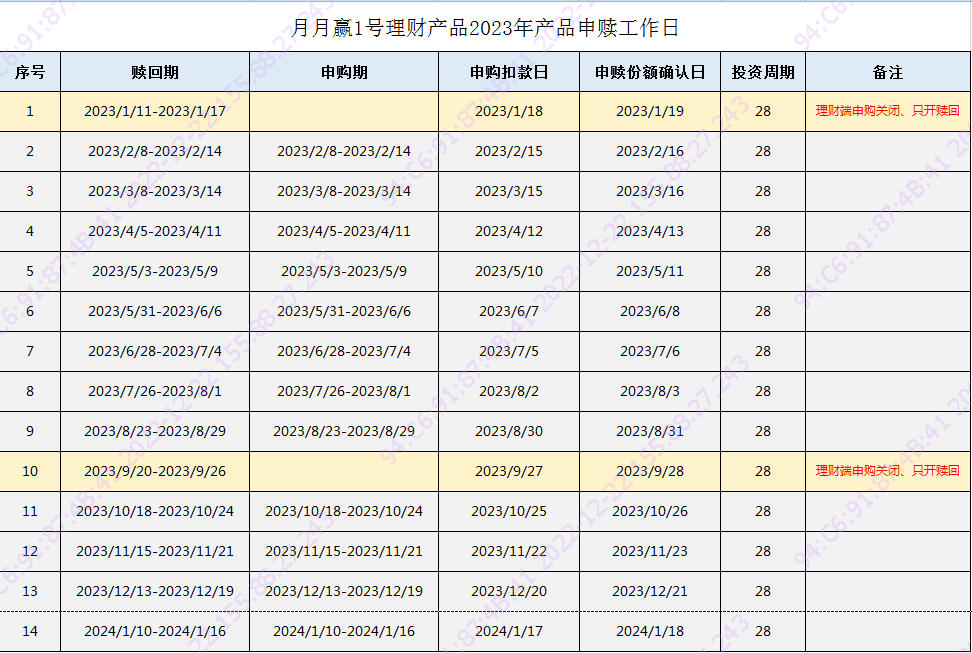Select confirmation date 2023/8/3
Image resolution: width=972 pixels, height=653 pixels.
point(650,391)
